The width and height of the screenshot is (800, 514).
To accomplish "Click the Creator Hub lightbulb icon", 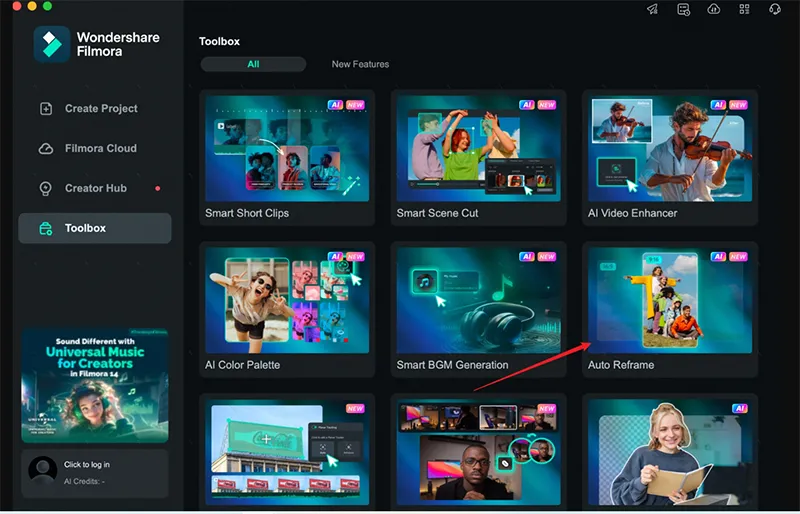I will [45, 188].
